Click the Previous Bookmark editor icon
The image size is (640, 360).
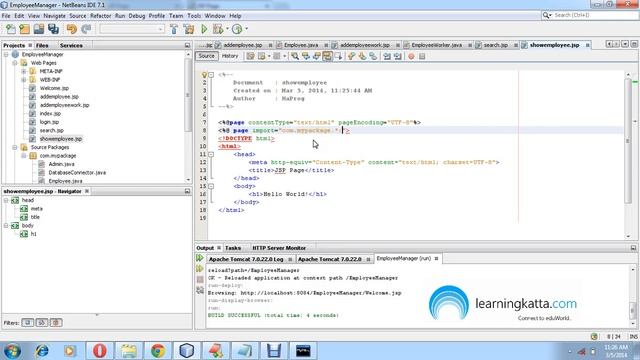351,56
